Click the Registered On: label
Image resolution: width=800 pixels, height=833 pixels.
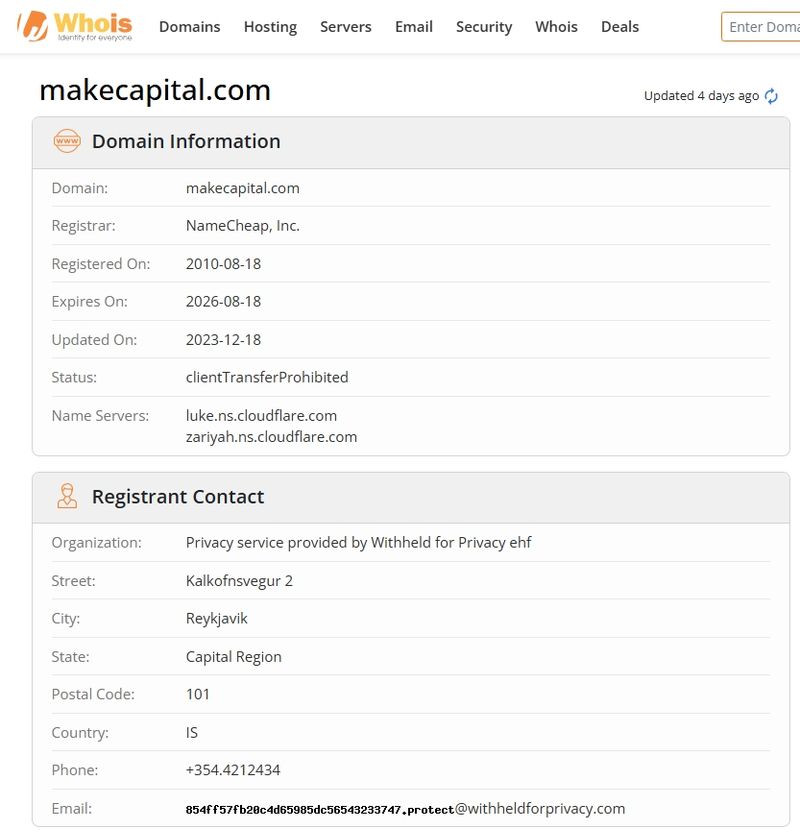[101, 264]
